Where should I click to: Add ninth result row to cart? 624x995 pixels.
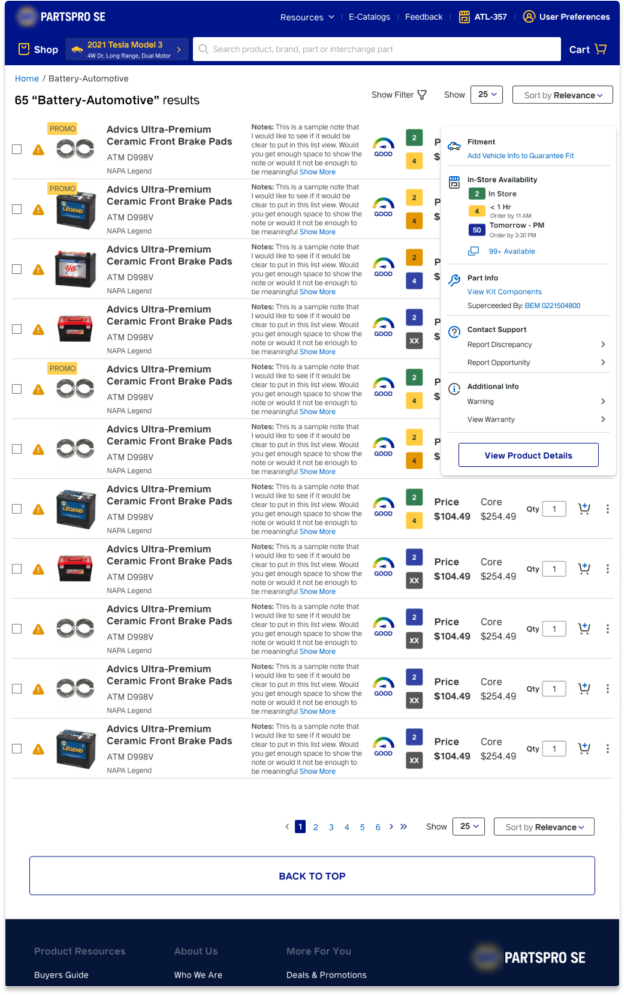(x=584, y=628)
